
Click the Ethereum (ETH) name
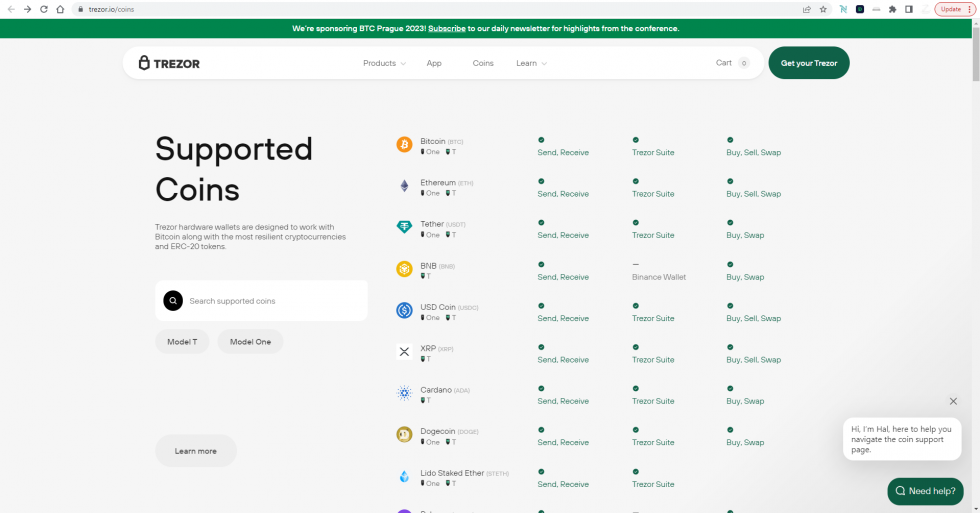pyautogui.click(x=447, y=182)
